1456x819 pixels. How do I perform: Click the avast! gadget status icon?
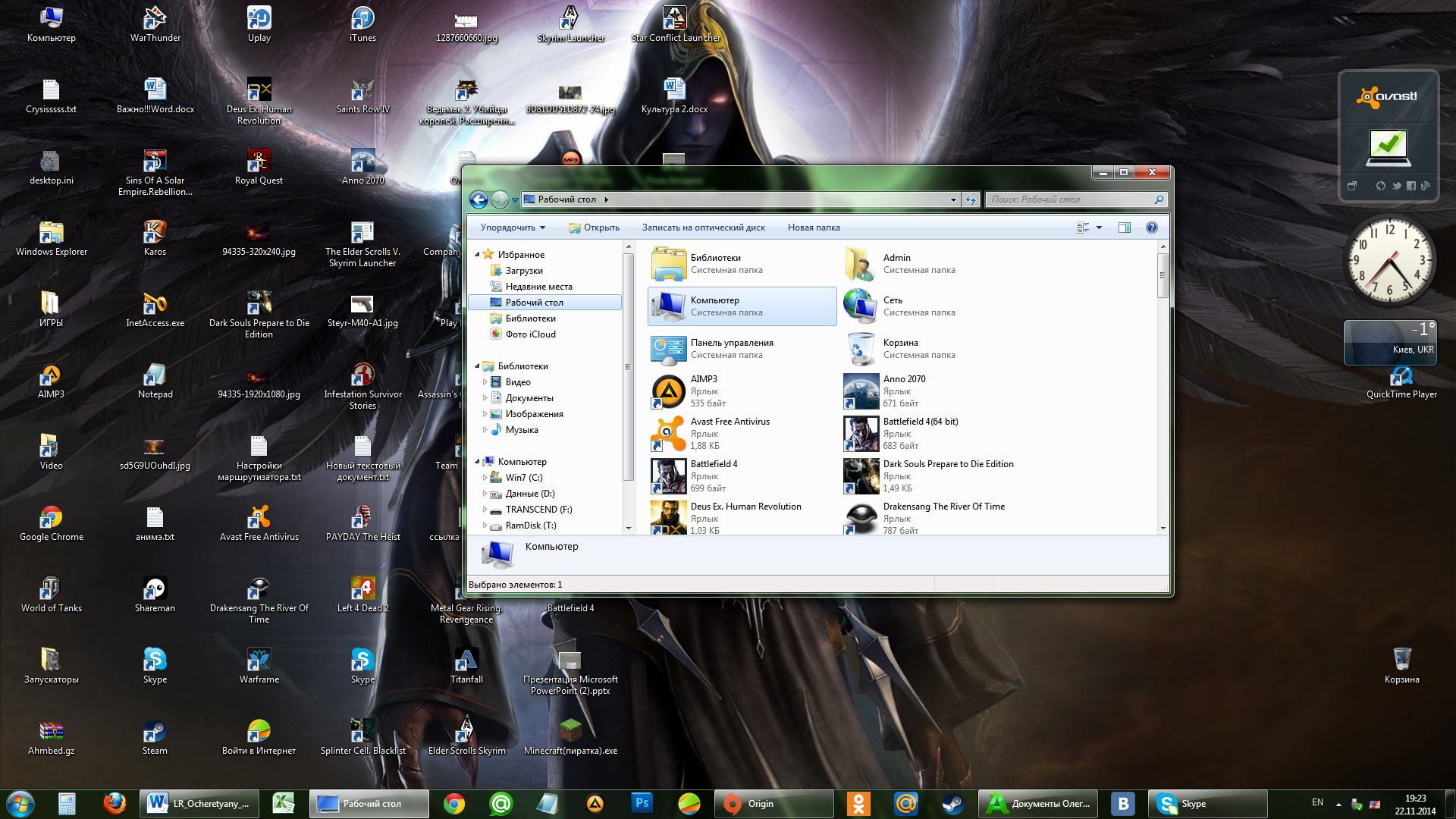pyautogui.click(x=1389, y=148)
